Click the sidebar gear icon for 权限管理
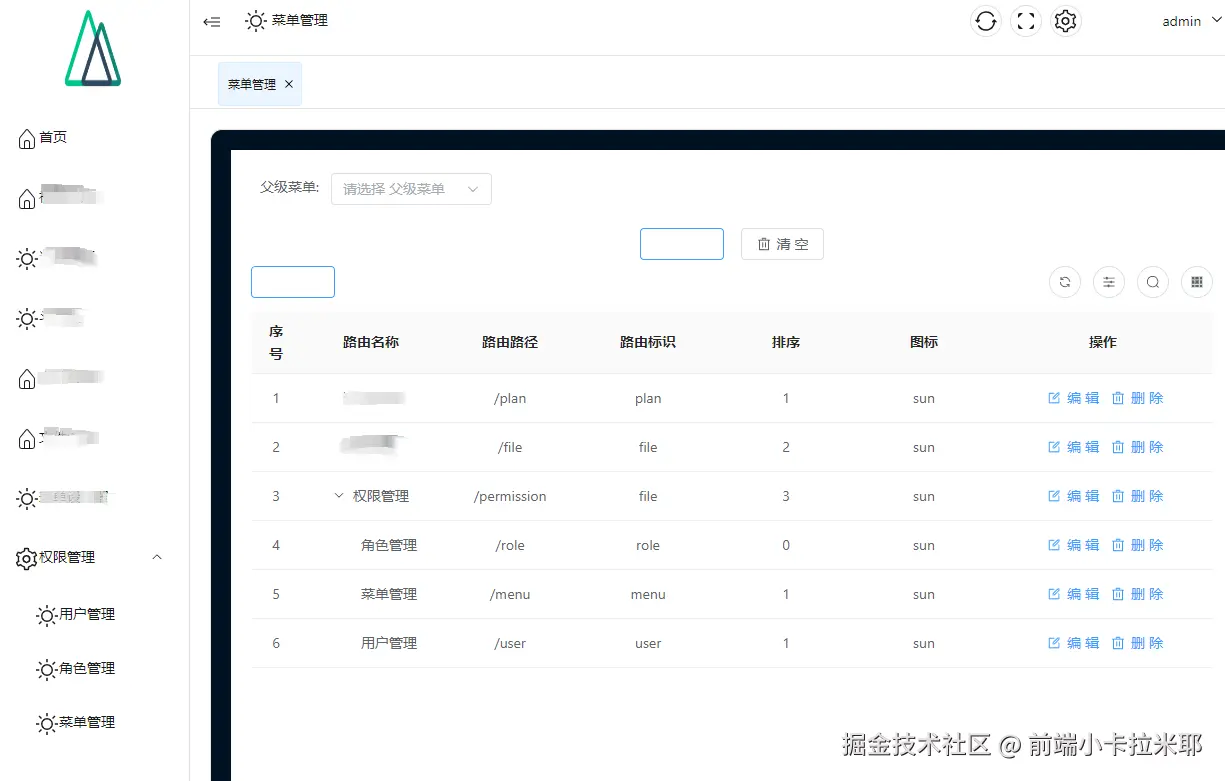This screenshot has height=781, width=1225. pyautogui.click(x=27, y=559)
